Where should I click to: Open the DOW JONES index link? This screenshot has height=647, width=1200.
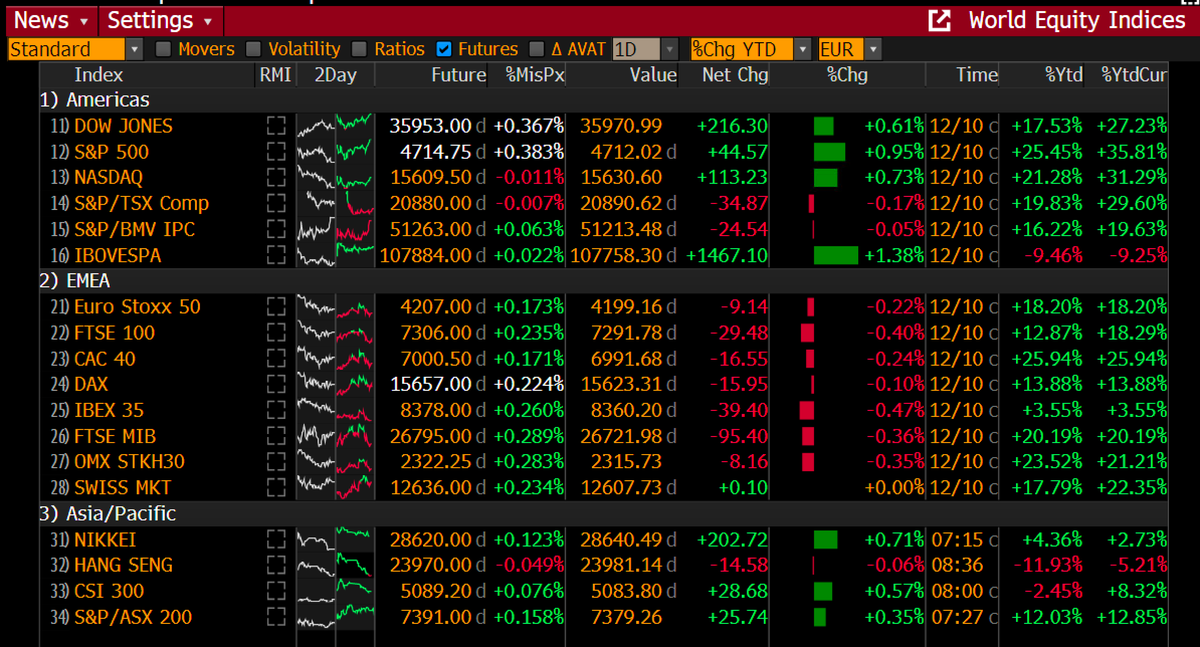coord(123,126)
